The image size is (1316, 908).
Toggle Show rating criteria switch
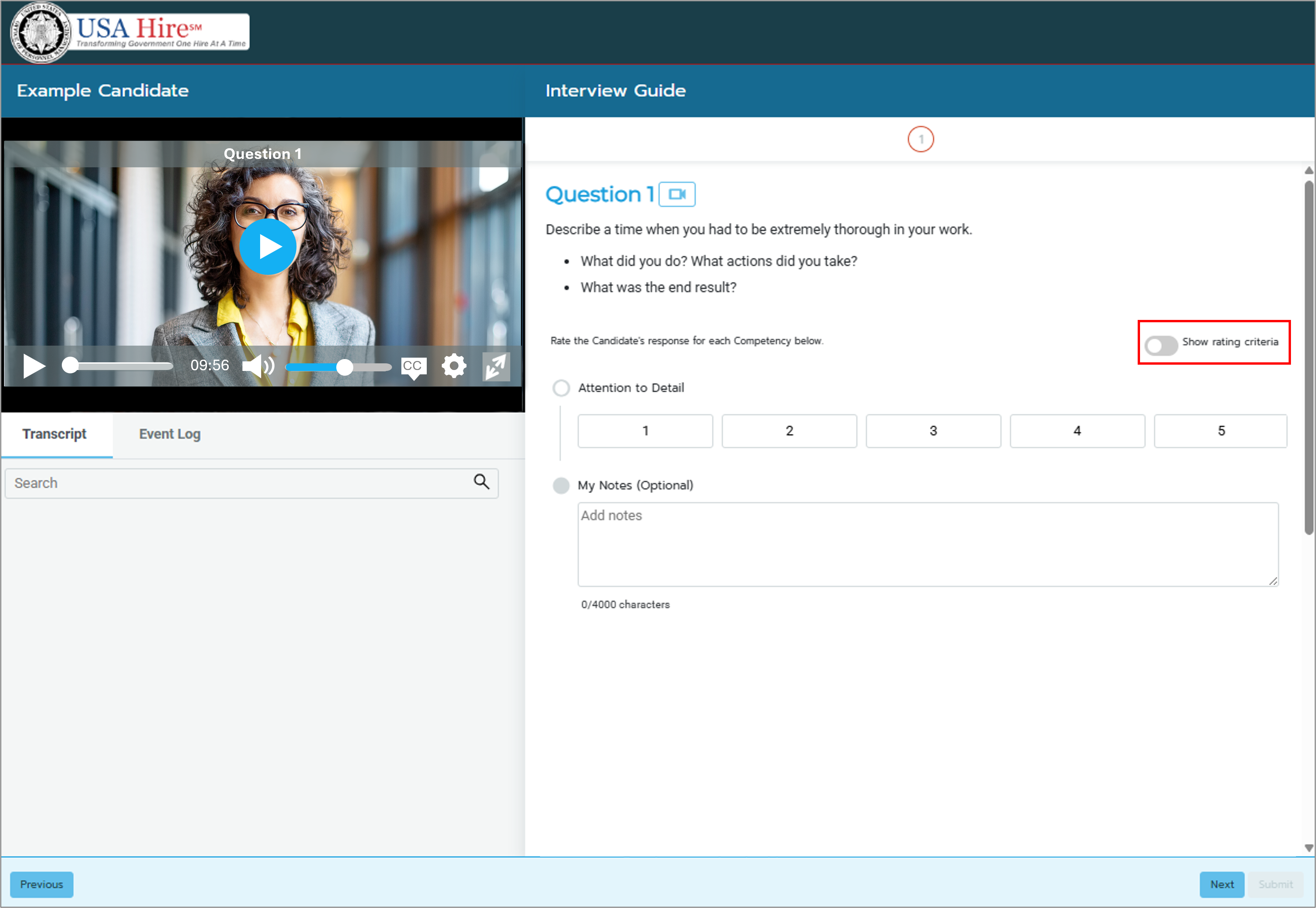[x=1161, y=345]
